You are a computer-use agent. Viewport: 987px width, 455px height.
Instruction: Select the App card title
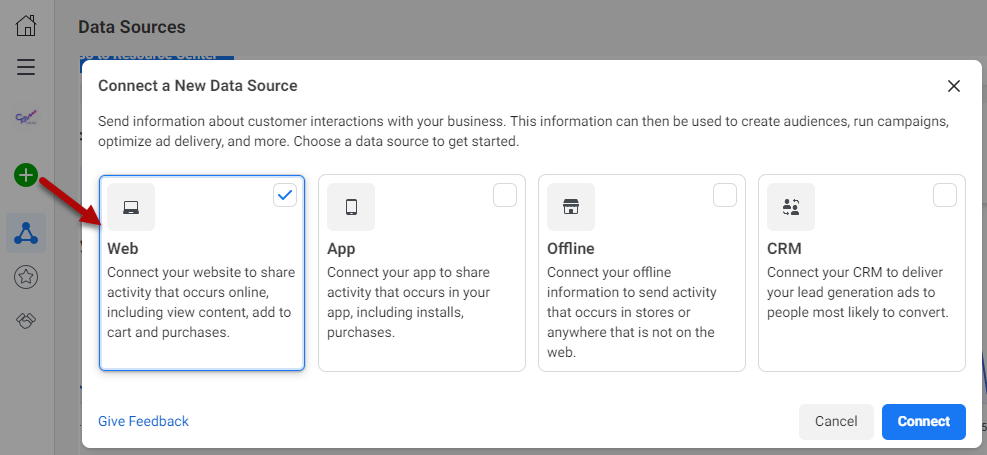(x=341, y=249)
